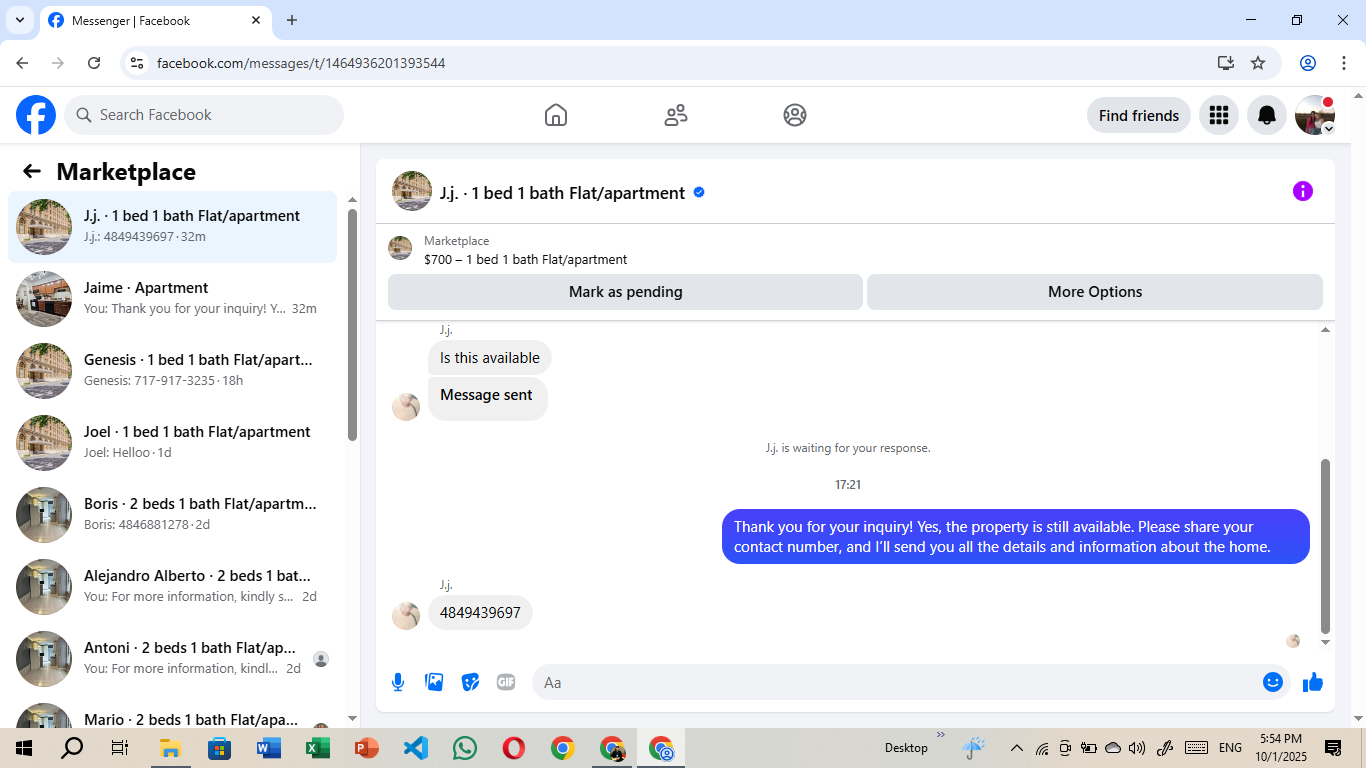
Task: Open the Joel conversation
Action: (172, 443)
